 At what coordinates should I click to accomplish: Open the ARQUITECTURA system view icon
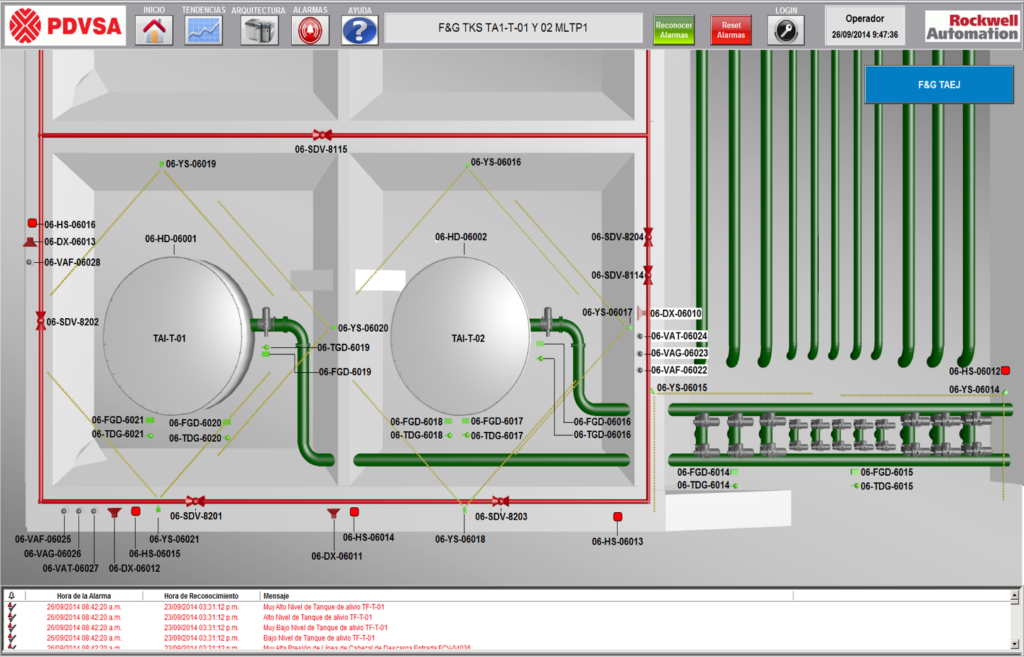tap(259, 30)
